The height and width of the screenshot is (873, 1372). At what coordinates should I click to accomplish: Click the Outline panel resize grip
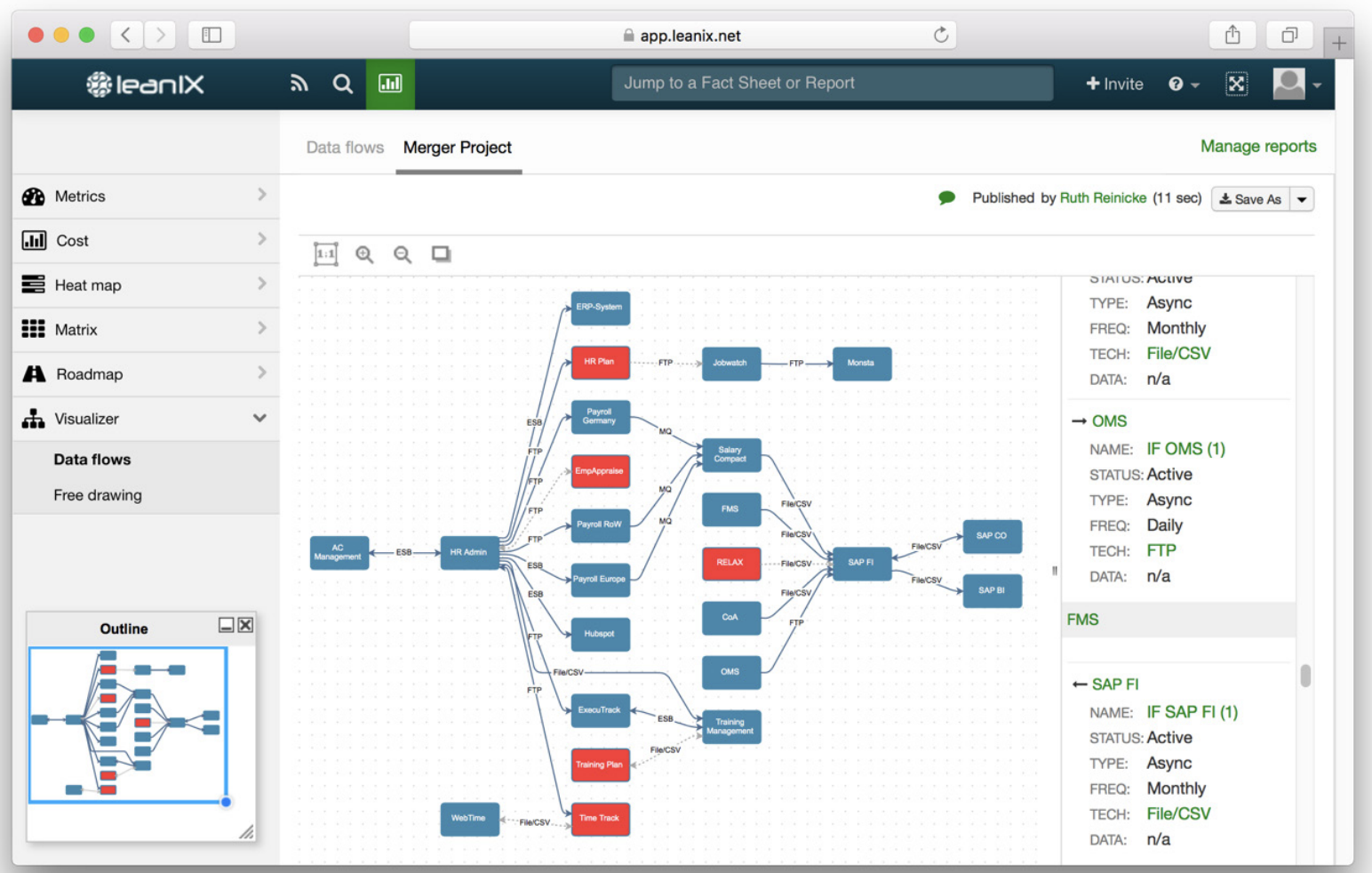click(x=246, y=832)
